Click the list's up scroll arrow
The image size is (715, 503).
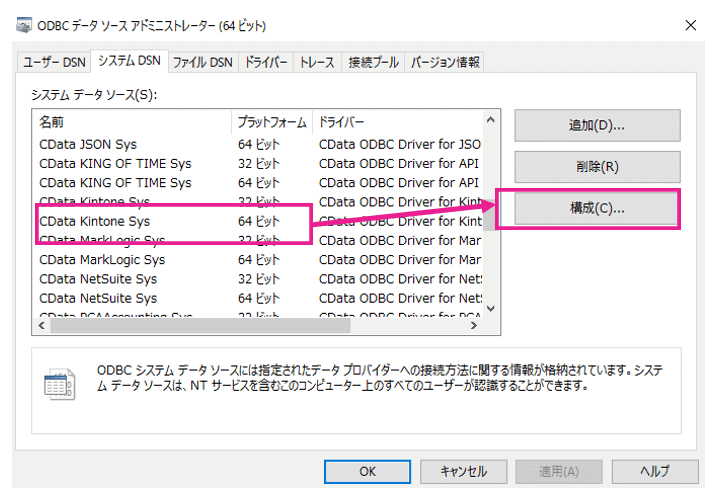click(x=491, y=120)
